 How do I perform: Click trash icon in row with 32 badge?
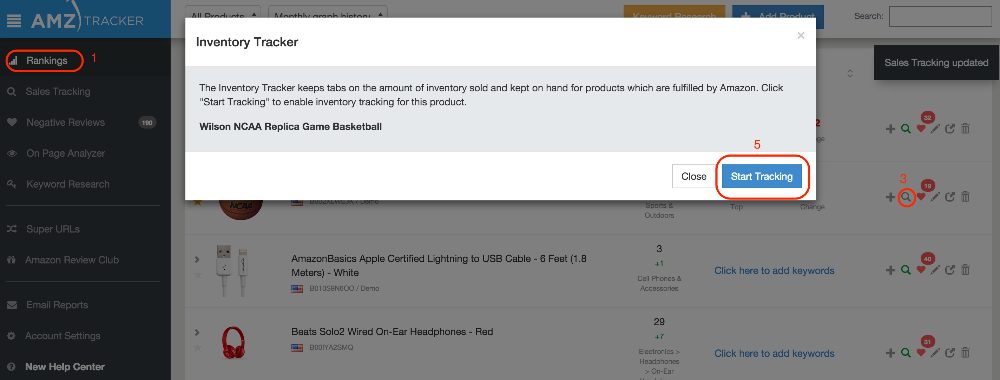(966, 129)
